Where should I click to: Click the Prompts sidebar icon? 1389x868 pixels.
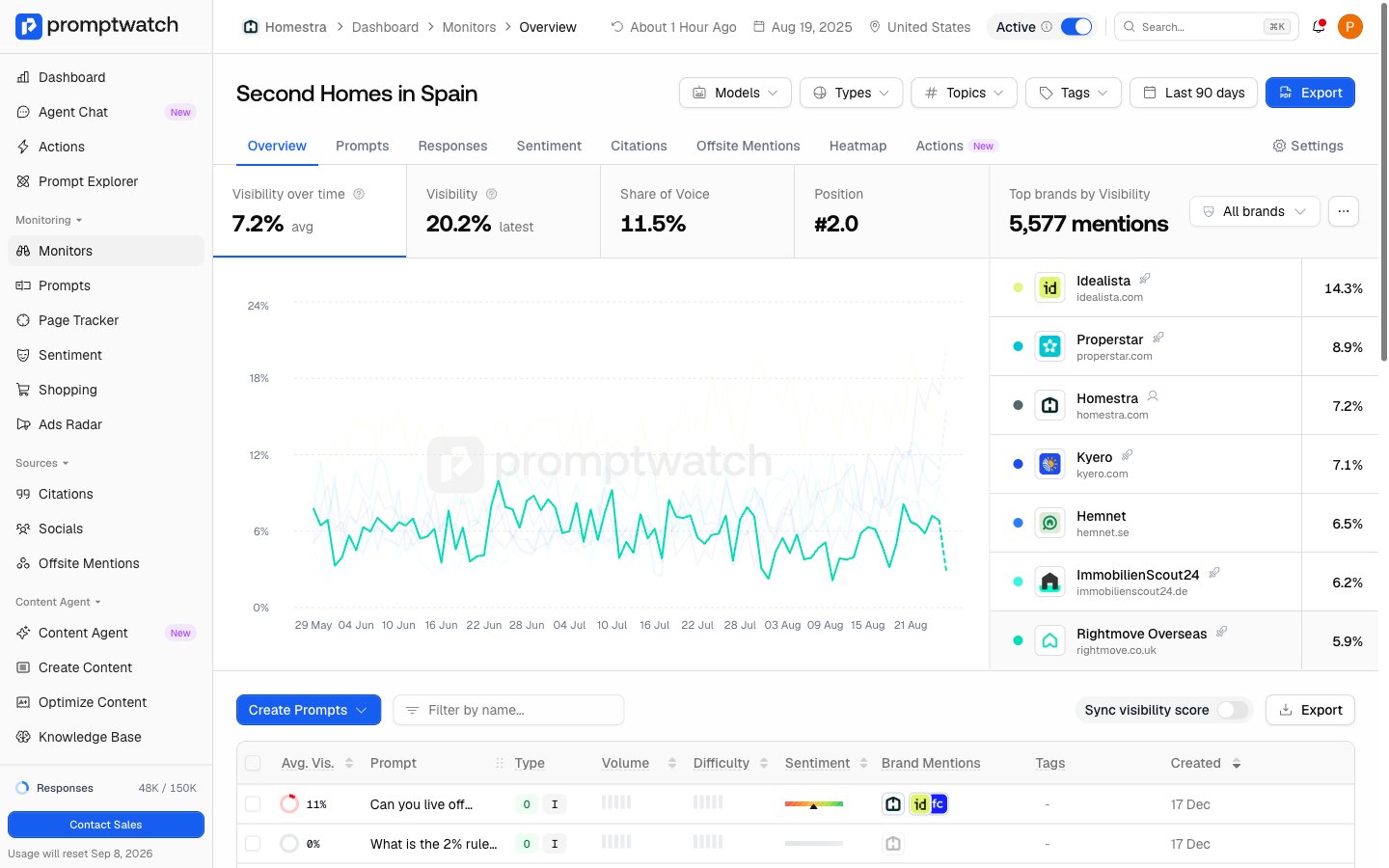23,285
